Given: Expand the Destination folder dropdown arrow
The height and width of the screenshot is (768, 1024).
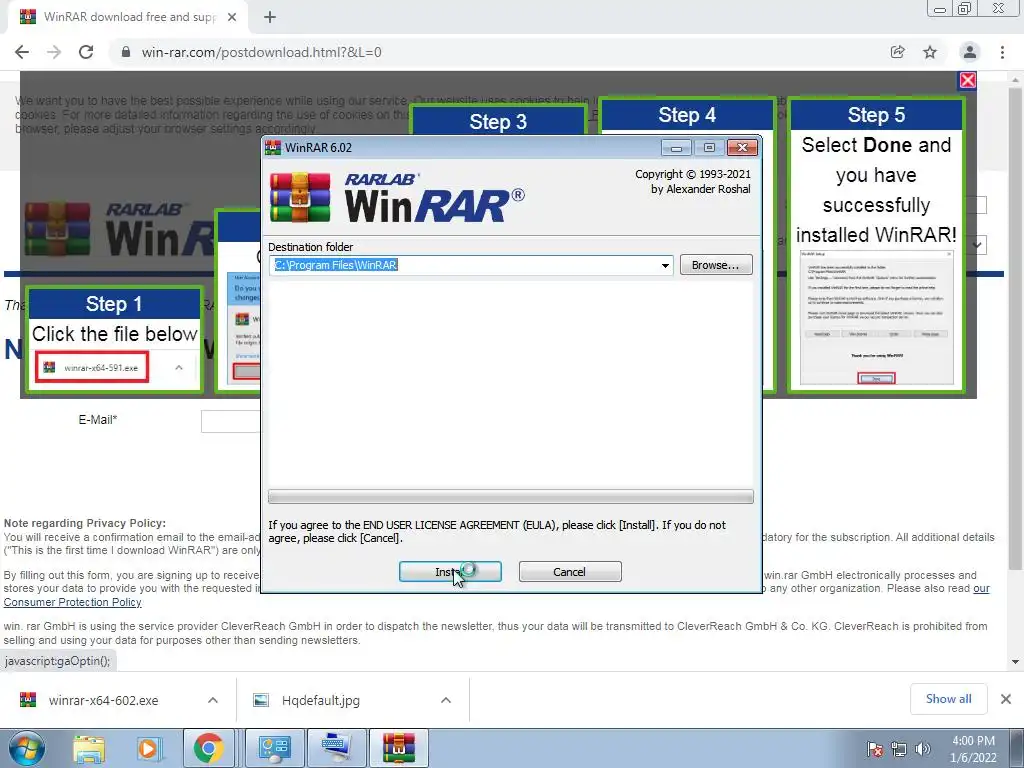Looking at the screenshot, I should (665, 265).
